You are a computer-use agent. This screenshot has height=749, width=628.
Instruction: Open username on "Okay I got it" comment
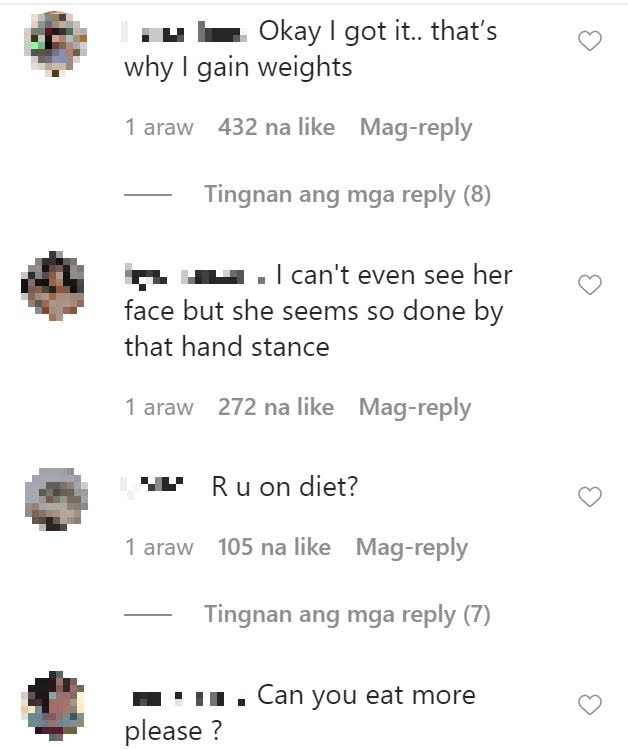[185, 32]
